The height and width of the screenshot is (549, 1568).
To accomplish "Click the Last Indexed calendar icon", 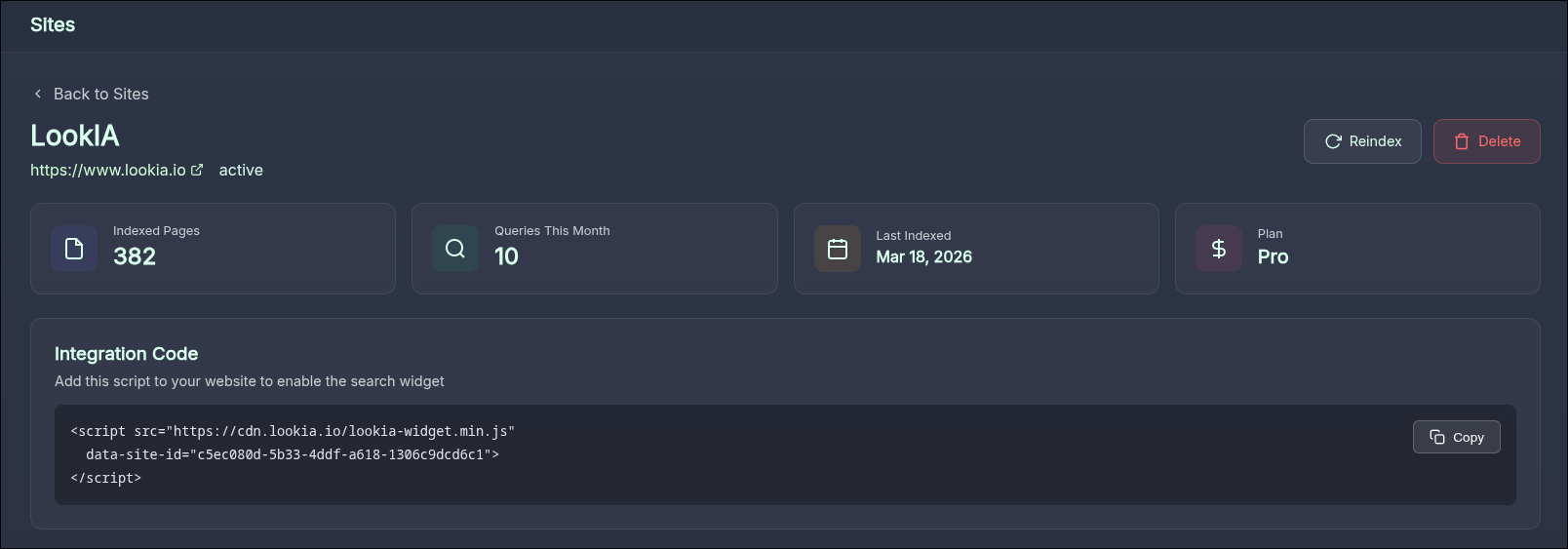I will (x=838, y=249).
